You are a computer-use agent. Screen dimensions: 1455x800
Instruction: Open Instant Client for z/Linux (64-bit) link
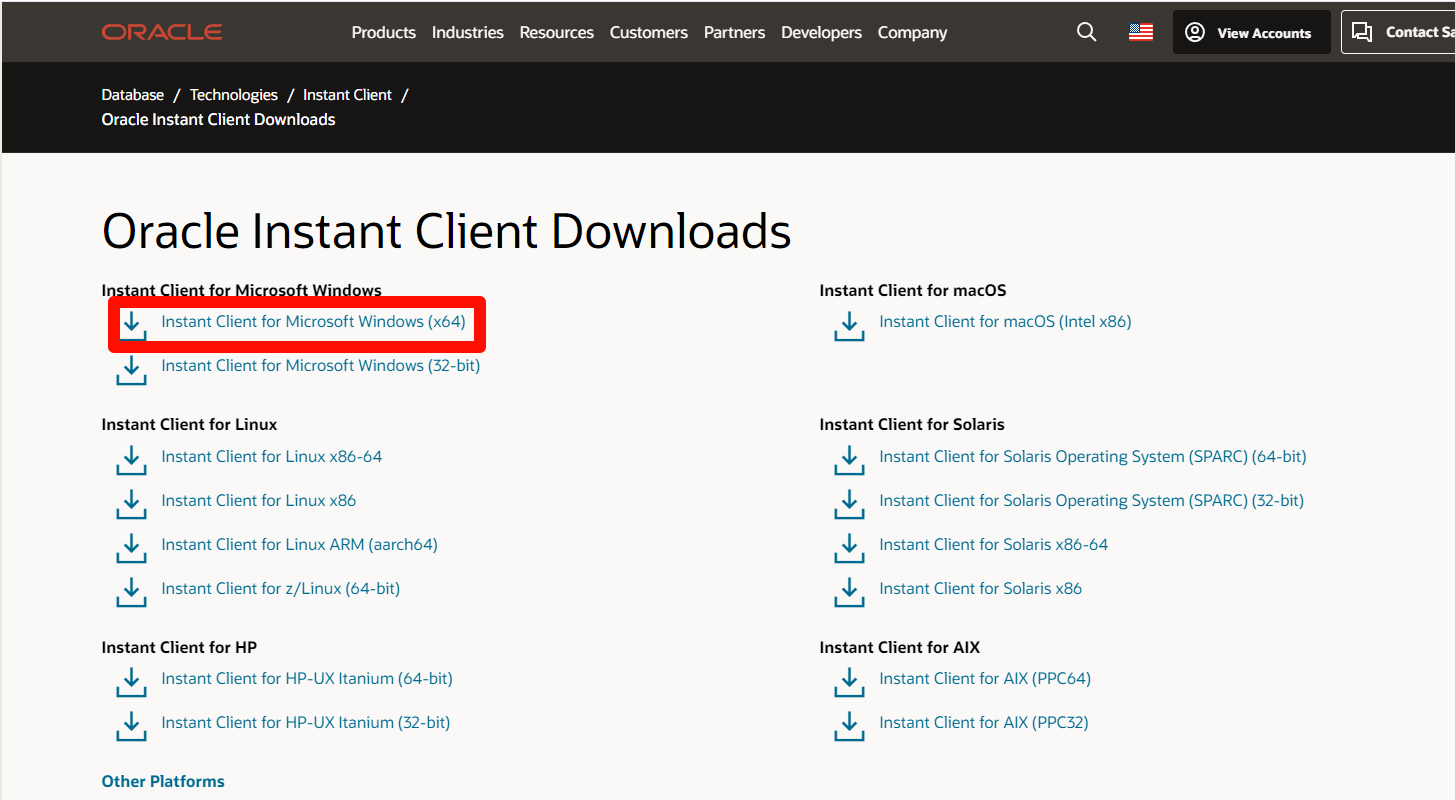[280, 589]
